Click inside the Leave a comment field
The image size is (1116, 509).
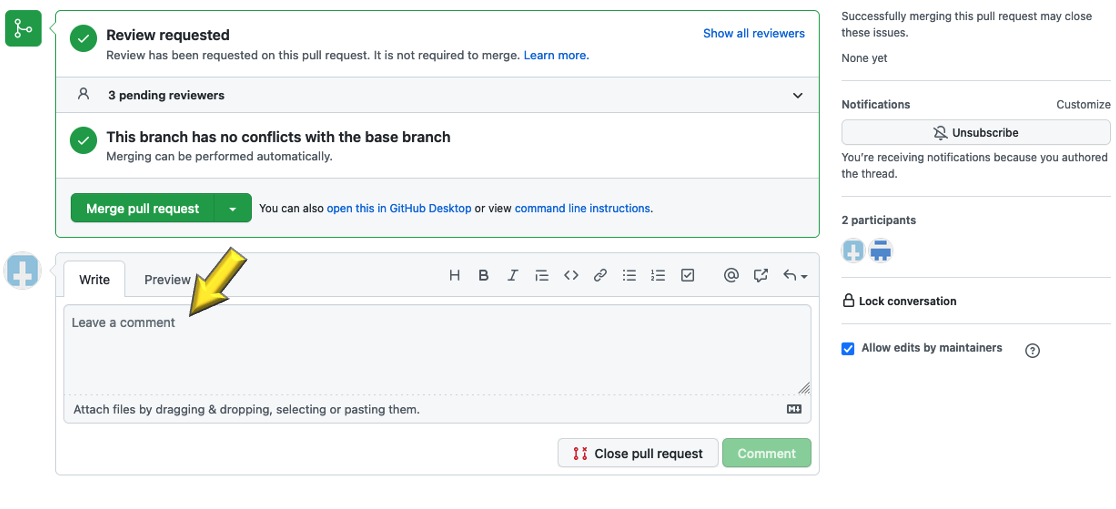pos(436,350)
